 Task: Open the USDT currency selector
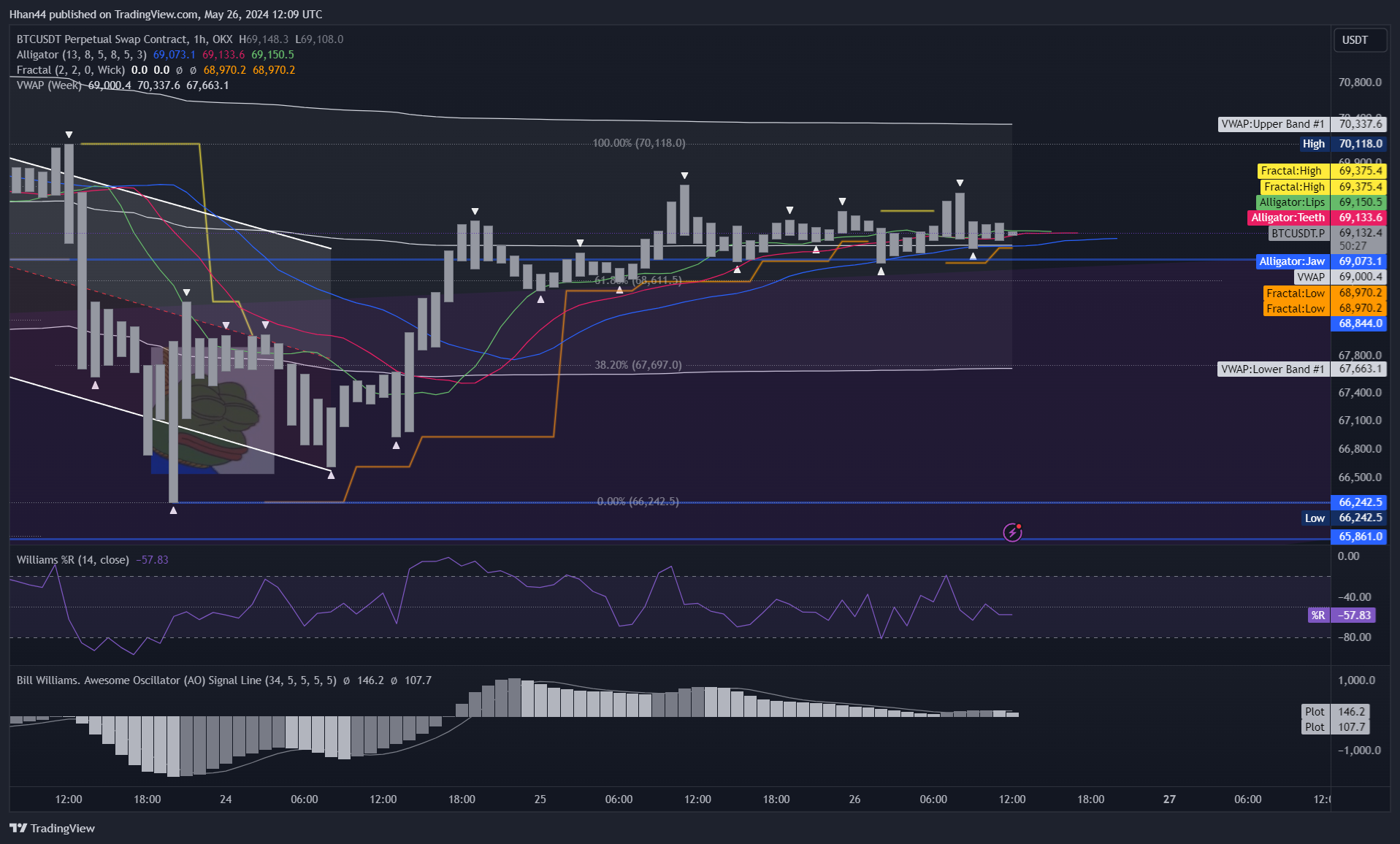pyautogui.click(x=1359, y=40)
